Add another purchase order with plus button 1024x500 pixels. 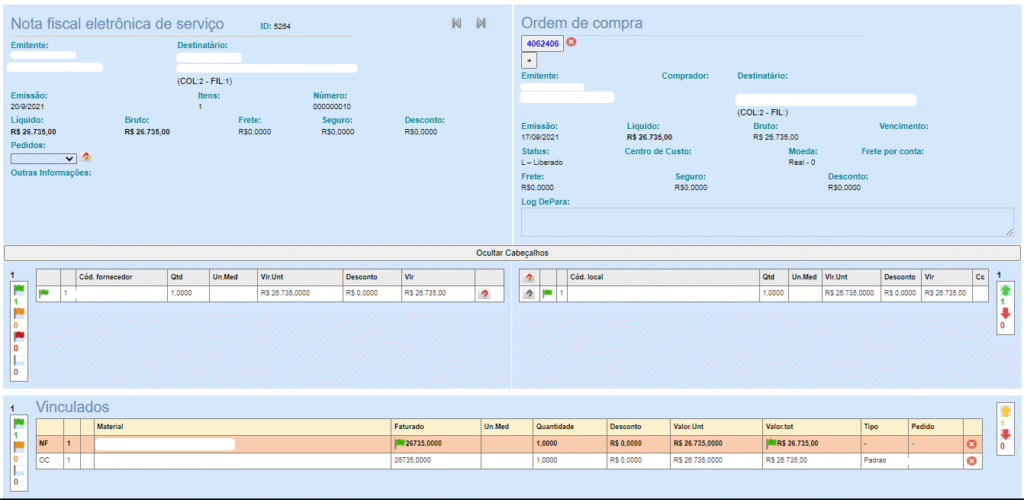pos(530,61)
